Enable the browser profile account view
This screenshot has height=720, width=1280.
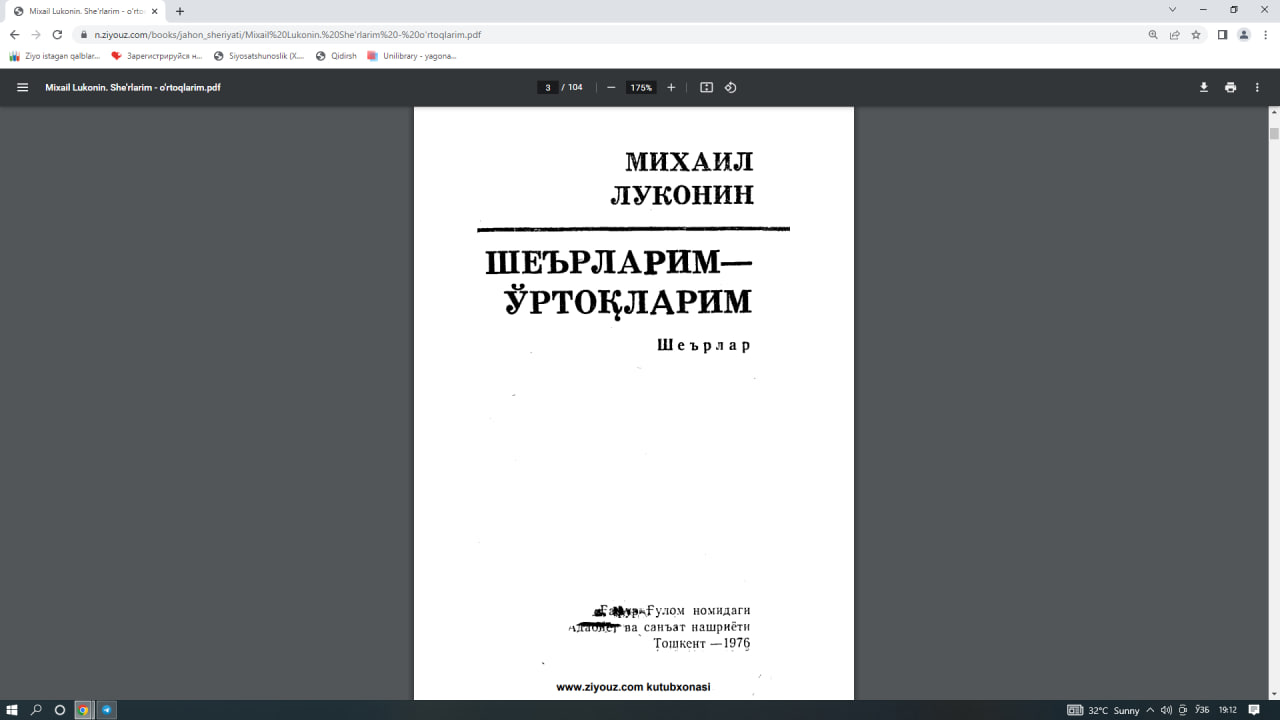pyautogui.click(x=1243, y=33)
